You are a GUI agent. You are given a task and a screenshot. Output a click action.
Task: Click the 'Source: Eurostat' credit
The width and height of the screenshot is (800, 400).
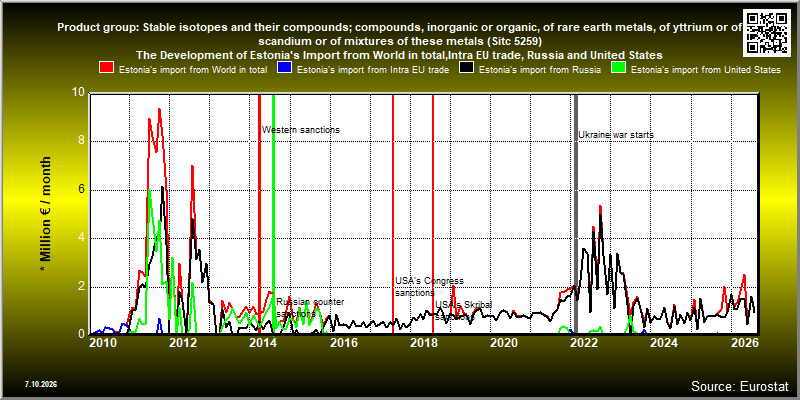[740, 386]
